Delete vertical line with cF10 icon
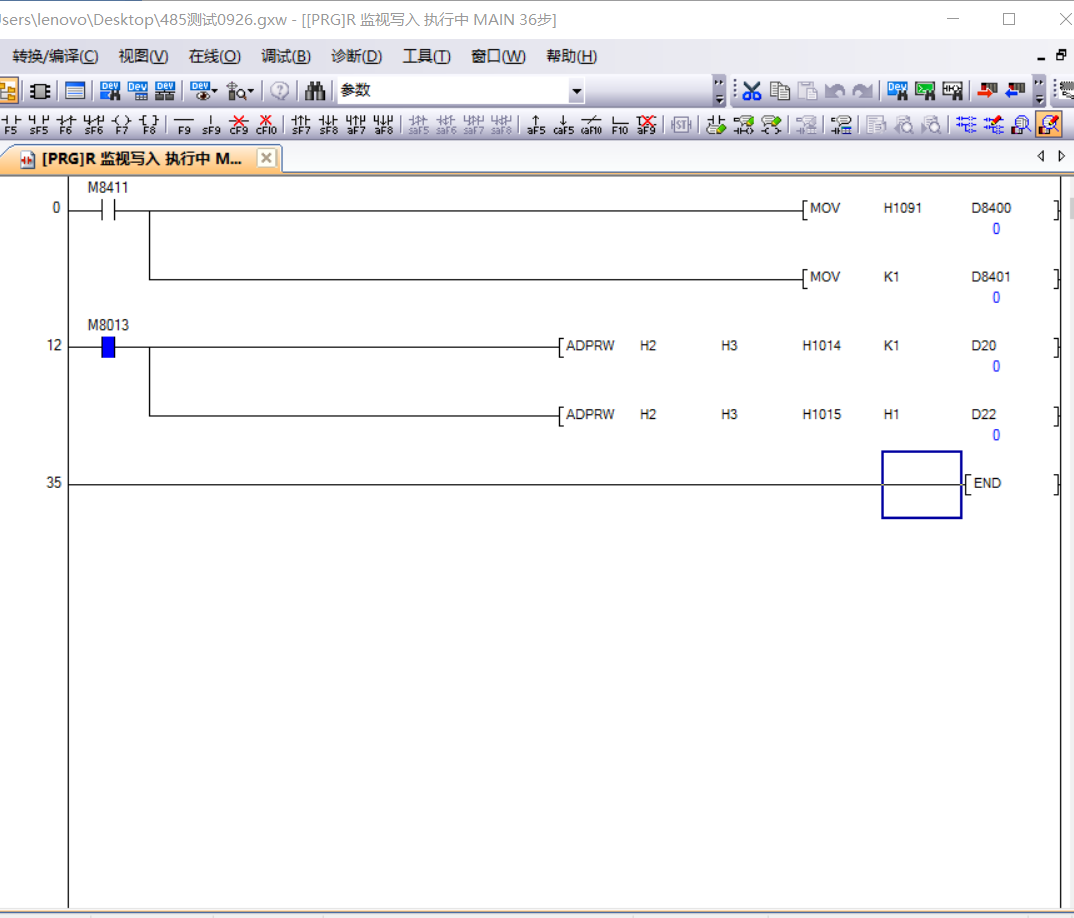The height and width of the screenshot is (918, 1074). point(266,124)
